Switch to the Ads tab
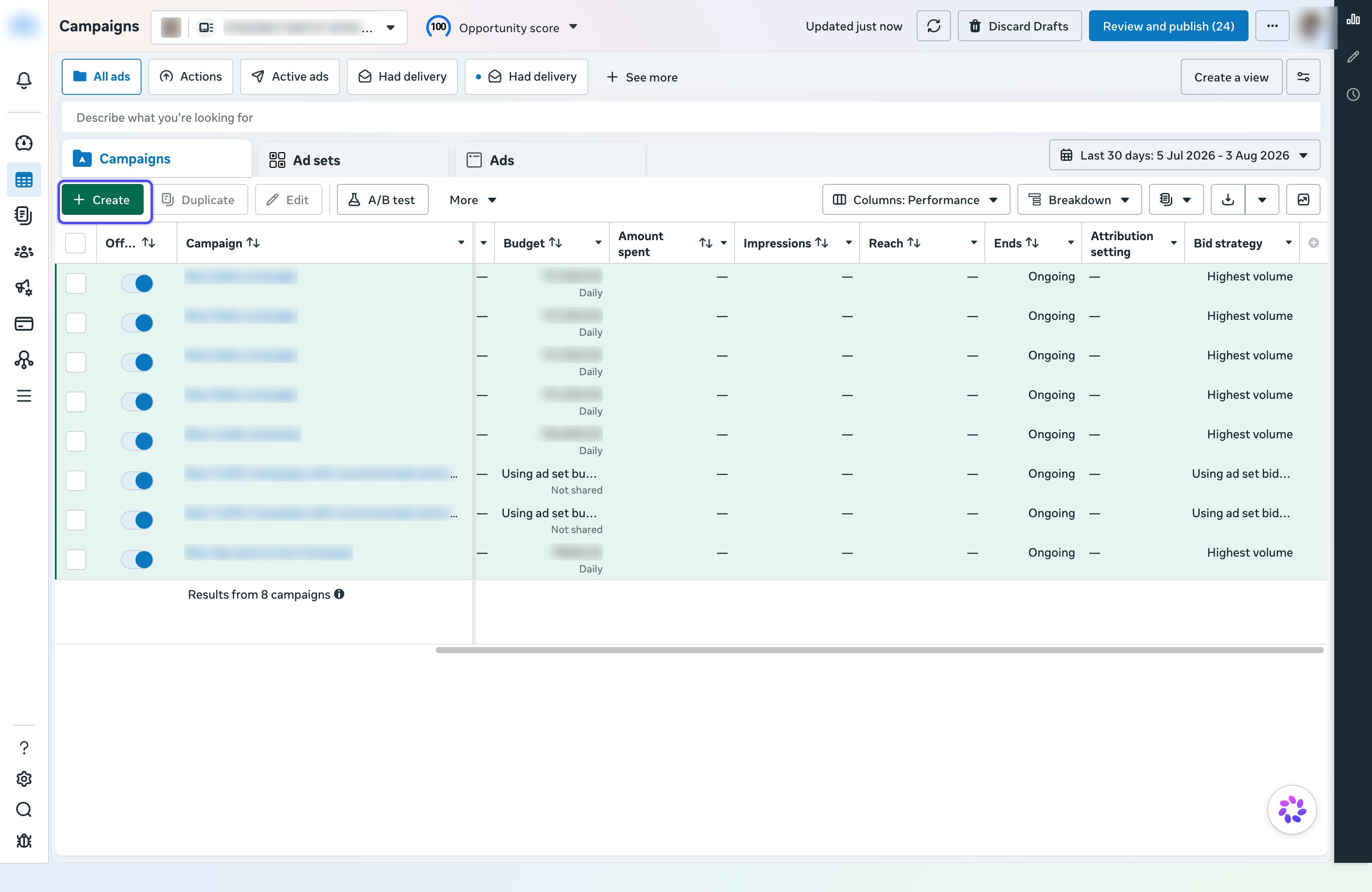 click(x=550, y=160)
